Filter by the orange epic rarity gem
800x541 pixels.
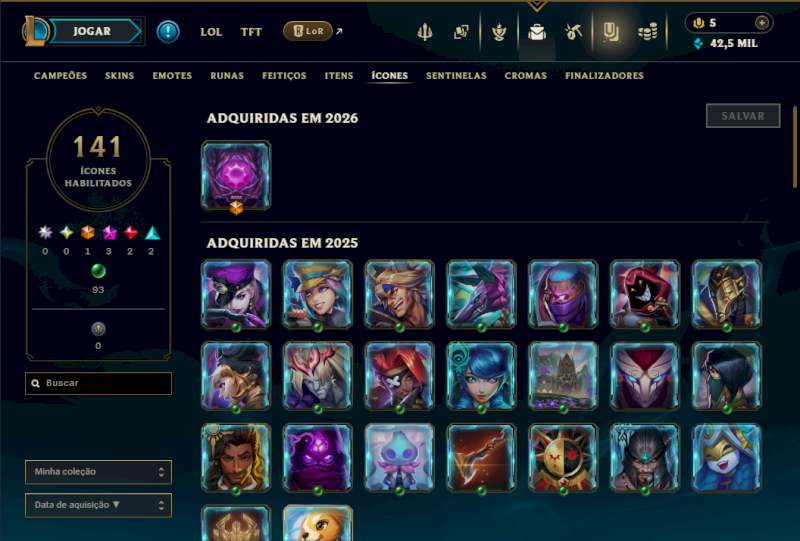click(88, 233)
